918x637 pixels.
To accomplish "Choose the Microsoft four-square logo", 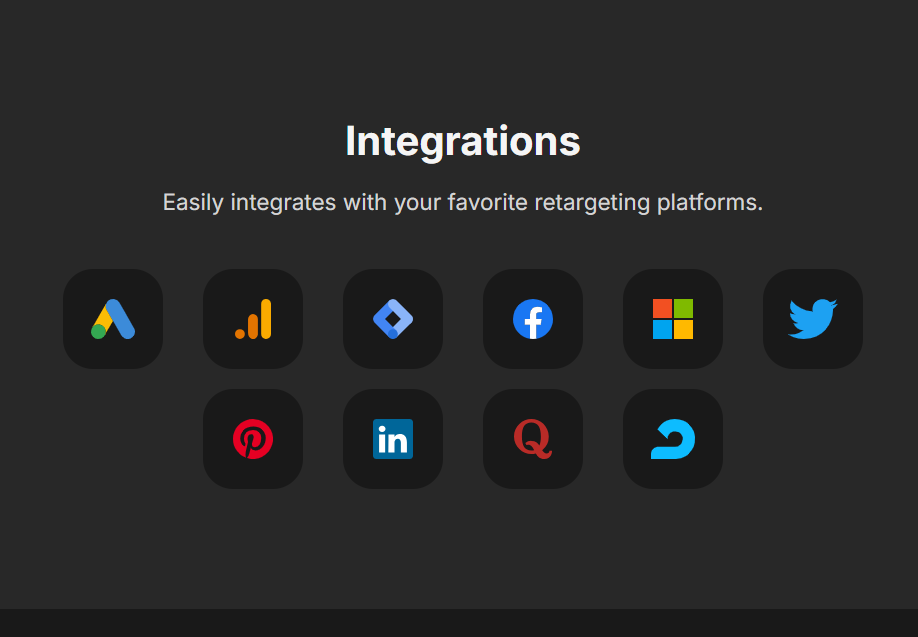I will click(673, 319).
